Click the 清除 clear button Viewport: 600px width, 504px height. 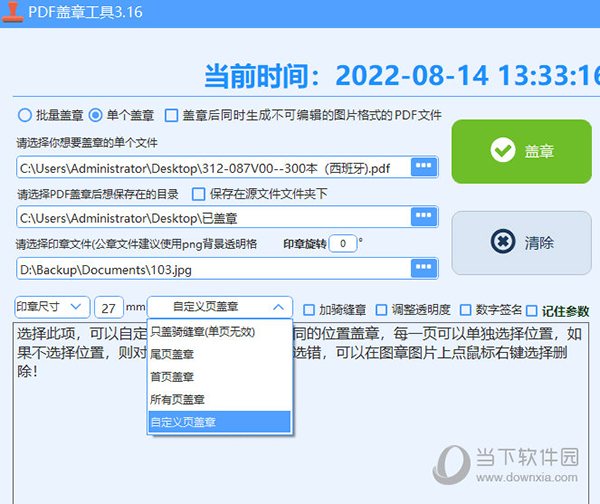pos(522,243)
